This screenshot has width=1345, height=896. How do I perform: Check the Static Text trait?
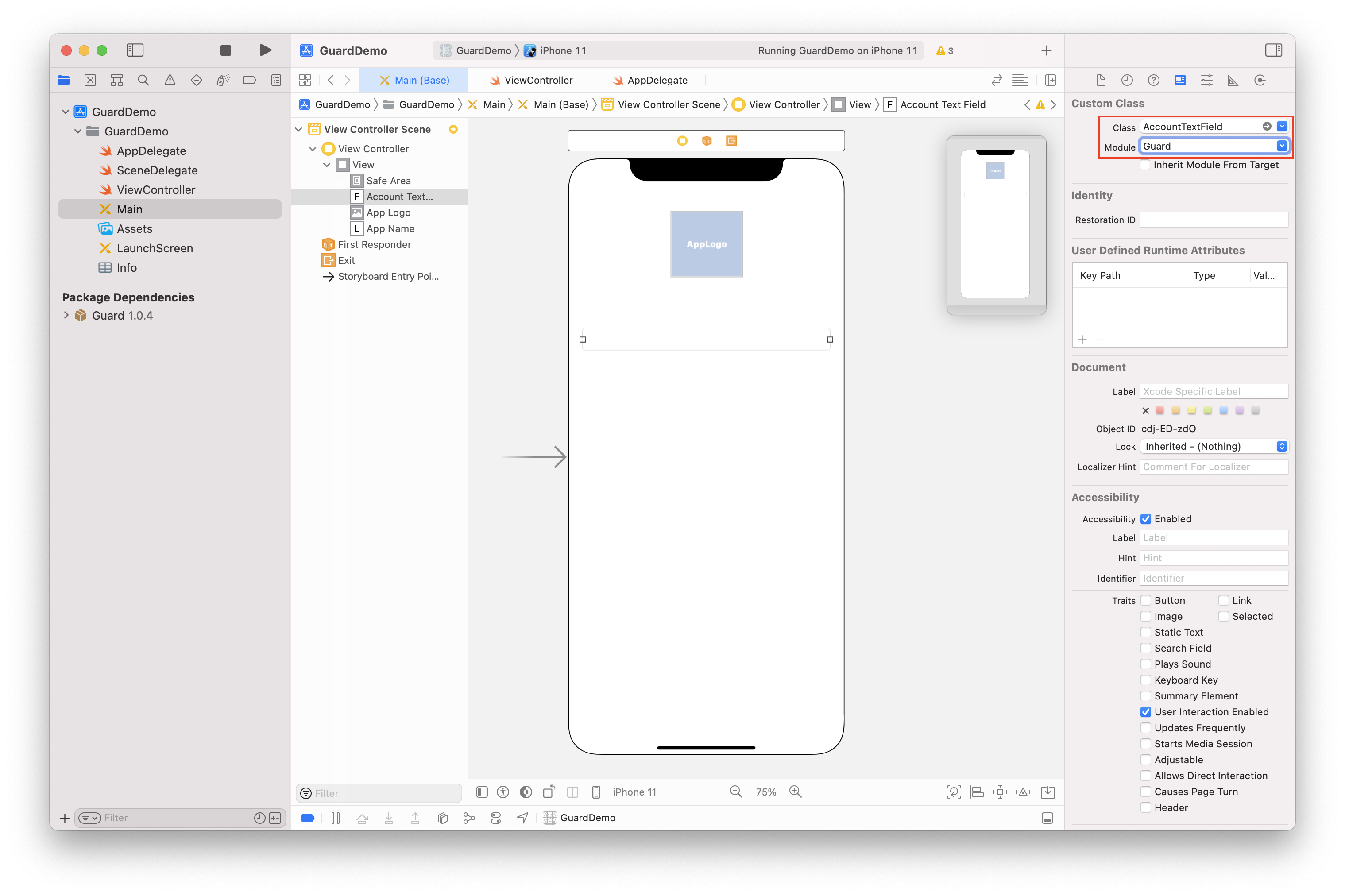point(1146,632)
